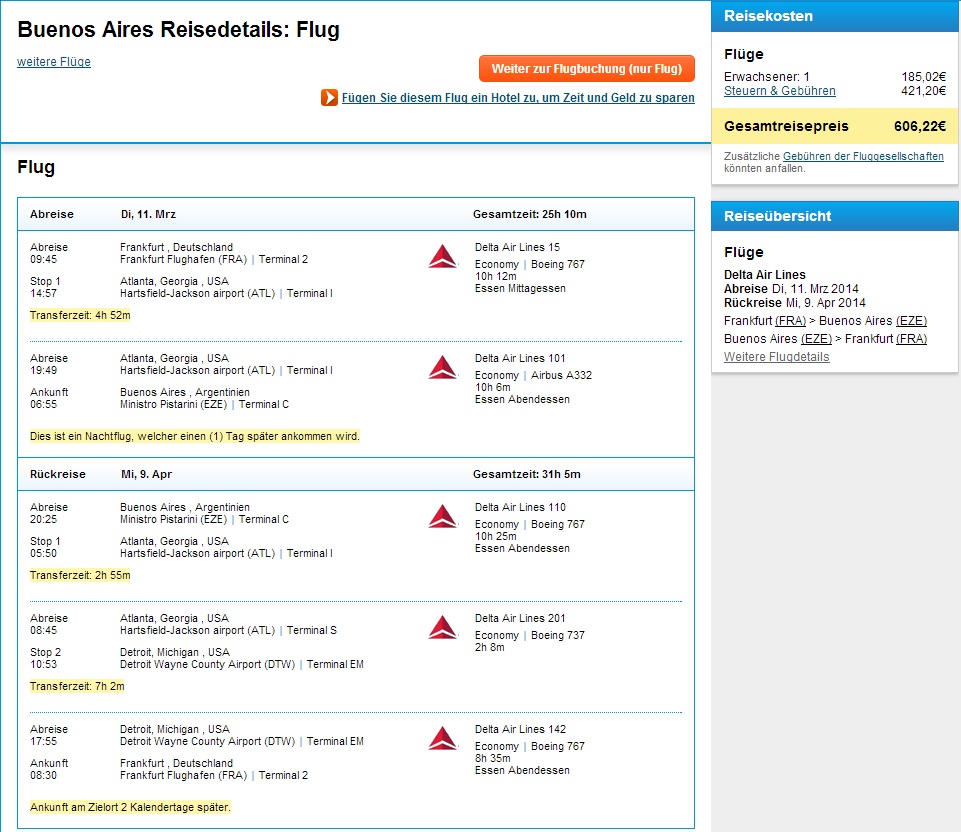This screenshot has height=832, width=961.
Task: Click 'Ankunft am Zielort 2 Kalendertage später' notice
Action: [131, 807]
